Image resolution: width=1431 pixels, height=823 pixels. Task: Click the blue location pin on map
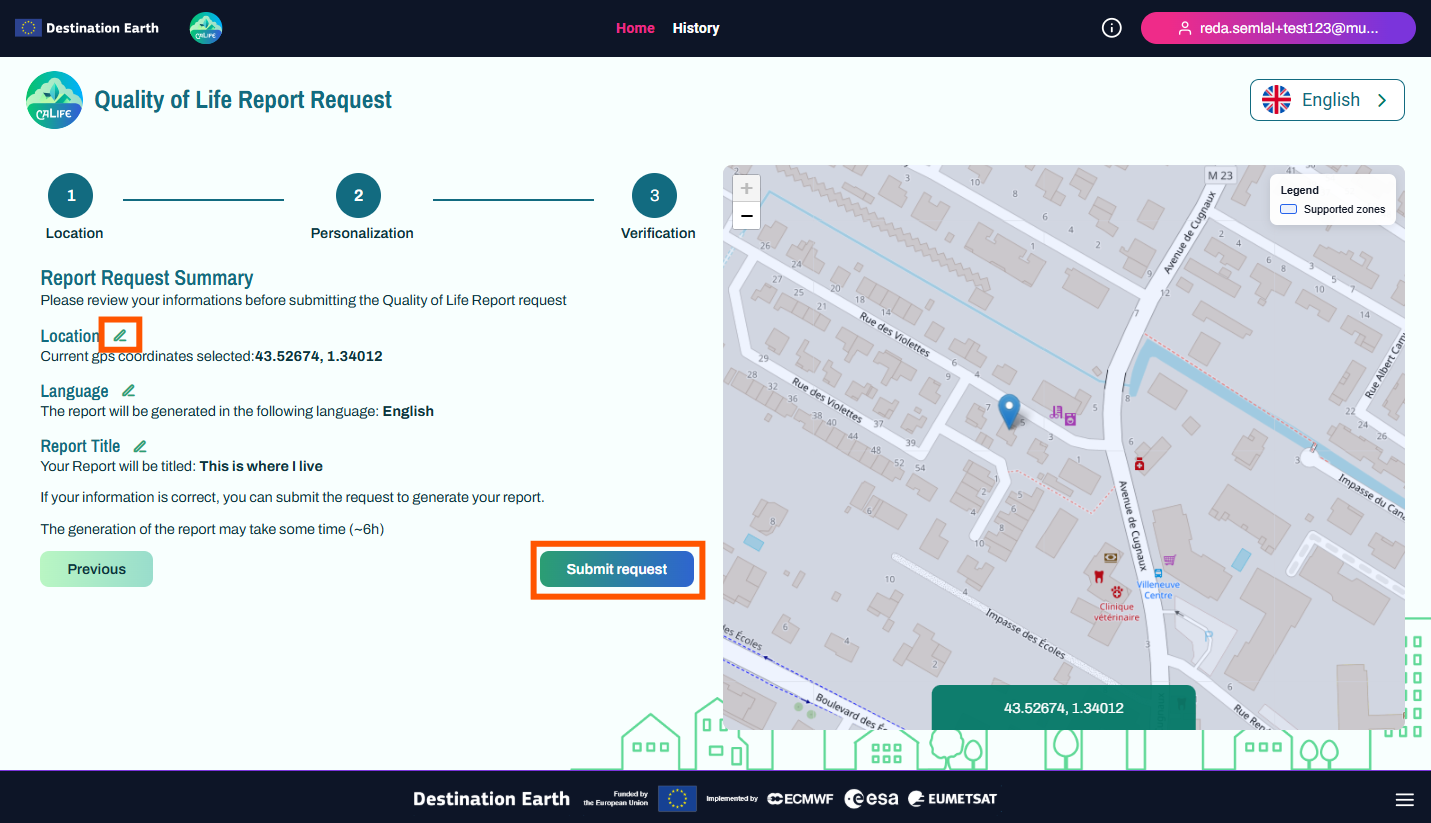click(x=1010, y=410)
